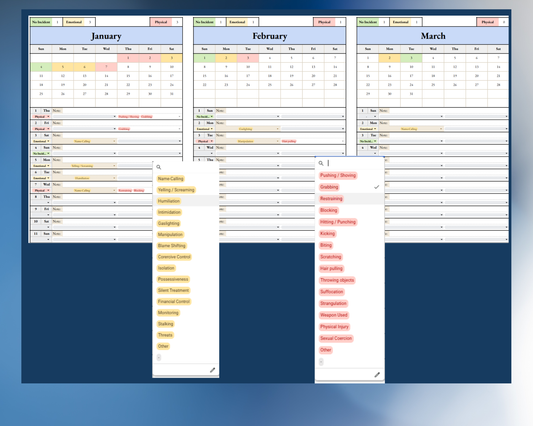The width and height of the screenshot is (533, 426).
Task: Choose Intimidation option
Action: [169, 212]
